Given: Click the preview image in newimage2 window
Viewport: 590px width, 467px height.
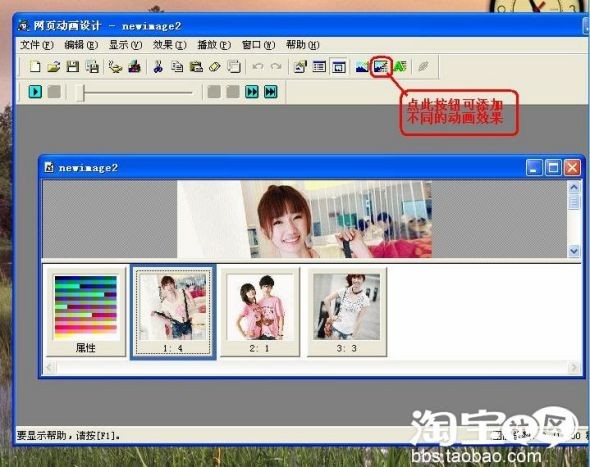Looking at the screenshot, I should coord(304,219).
